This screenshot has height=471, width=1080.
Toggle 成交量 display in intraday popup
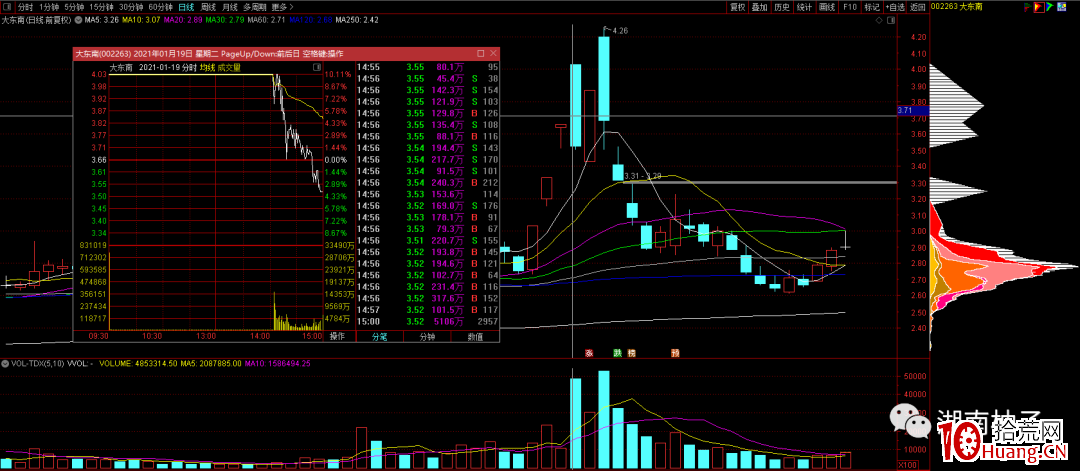230,67
